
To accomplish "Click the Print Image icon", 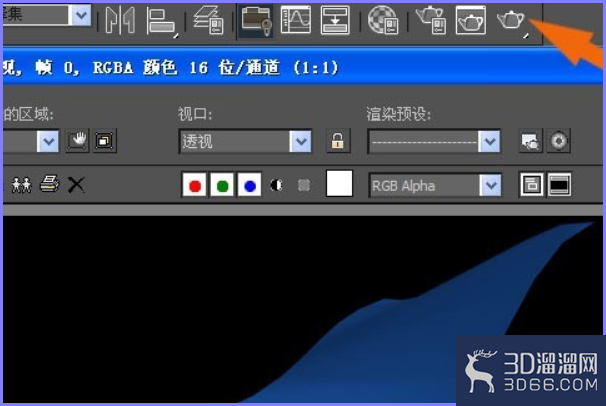I will [x=49, y=184].
